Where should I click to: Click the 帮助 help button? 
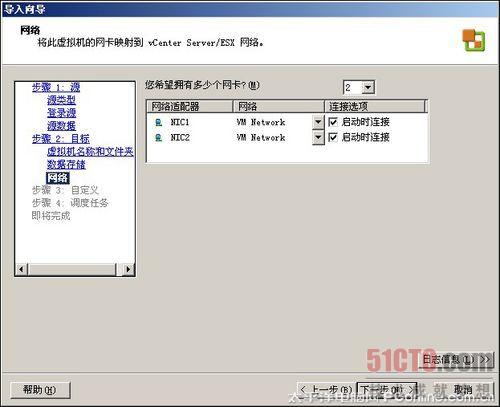(x=40, y=389)
